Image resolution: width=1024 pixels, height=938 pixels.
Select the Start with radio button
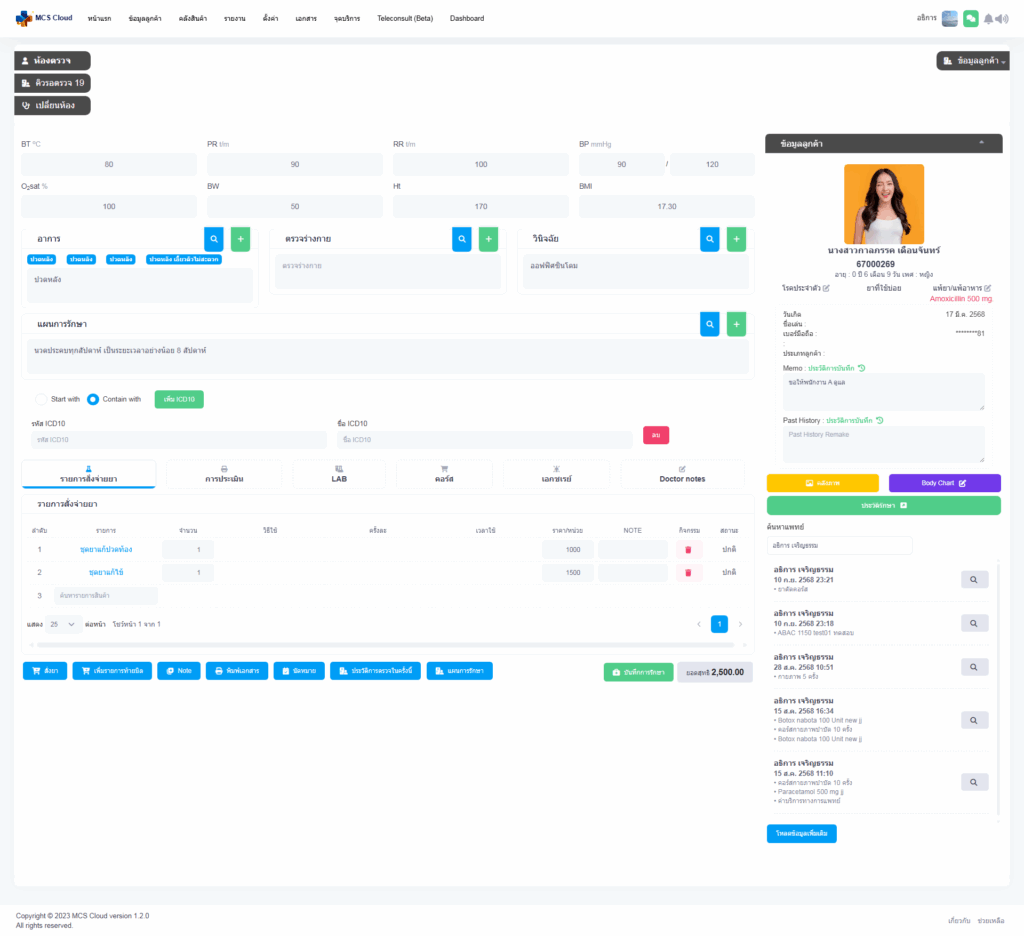[42, 399]
